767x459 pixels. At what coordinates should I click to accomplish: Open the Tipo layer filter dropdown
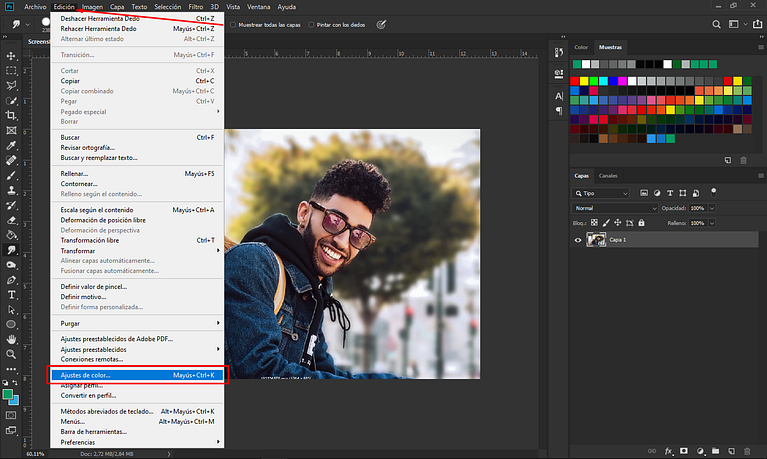601,193
